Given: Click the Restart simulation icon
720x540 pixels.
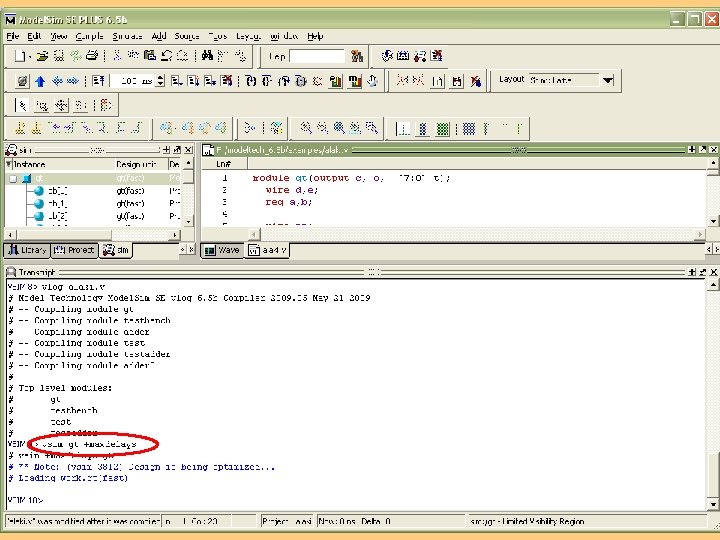Looking at the screenshot, I should (x=98, y=81).
